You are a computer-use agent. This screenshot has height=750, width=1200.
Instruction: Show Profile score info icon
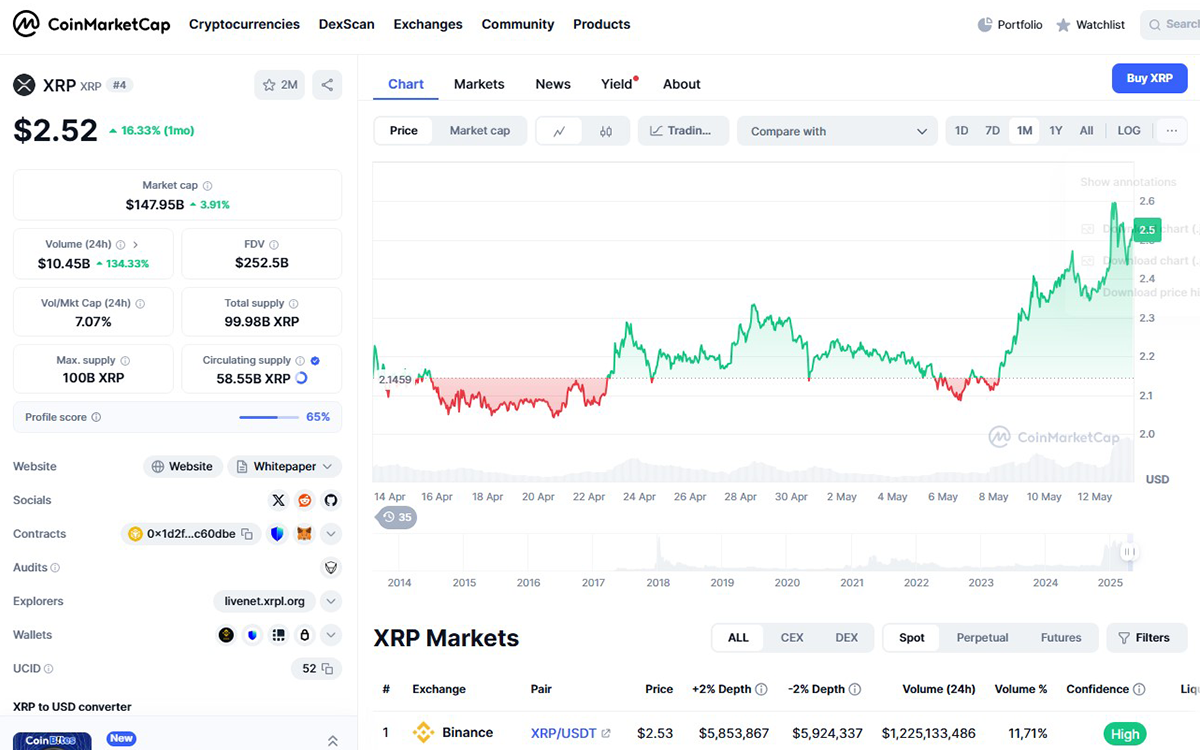click(96, 417)
